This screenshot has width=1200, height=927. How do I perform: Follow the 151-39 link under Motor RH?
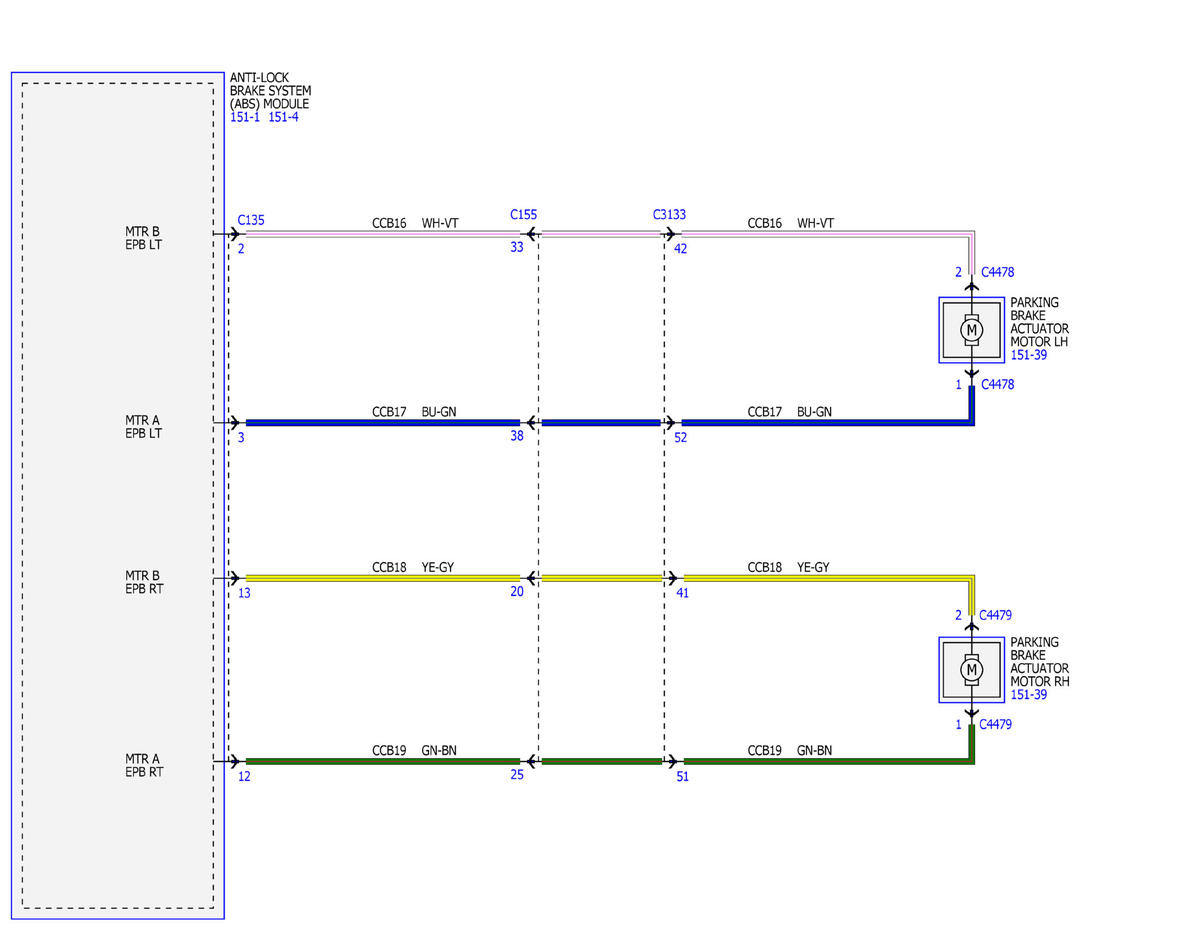pyautogui.click(x=1030, y=695)
